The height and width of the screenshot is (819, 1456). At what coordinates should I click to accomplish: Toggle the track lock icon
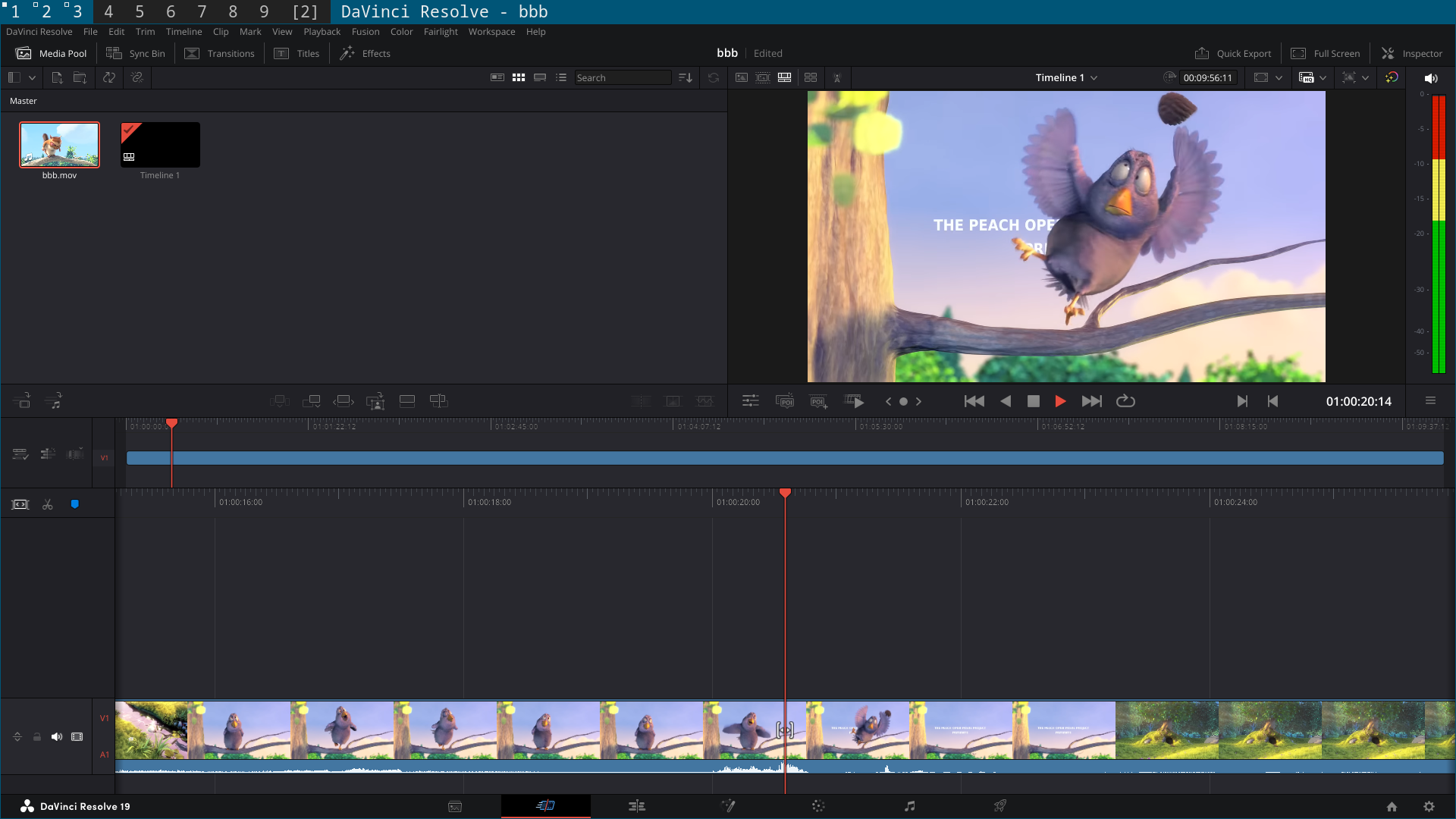[36, 736]
